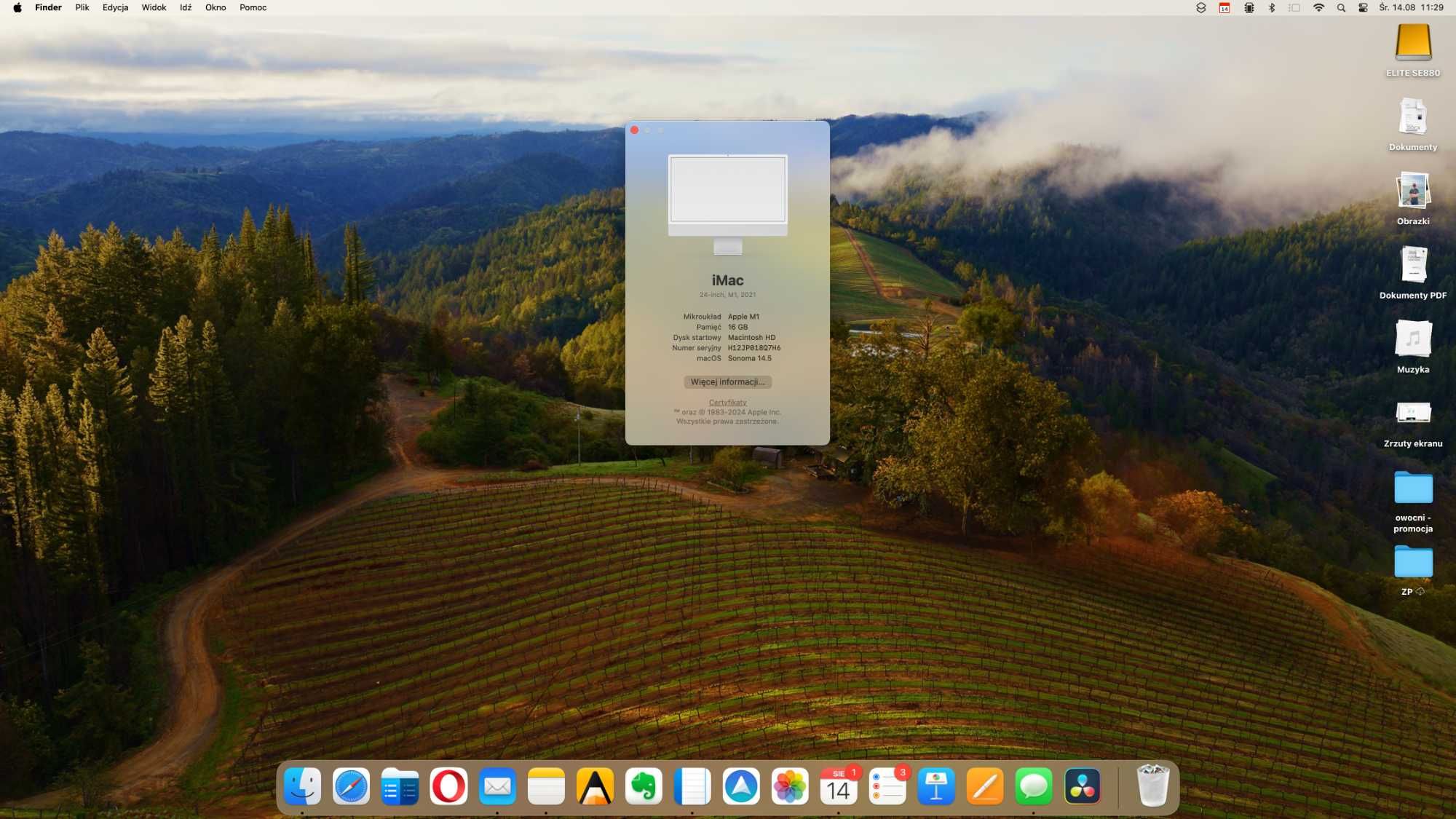
Task: Open the Finder menu
Action: click(48, 7)
